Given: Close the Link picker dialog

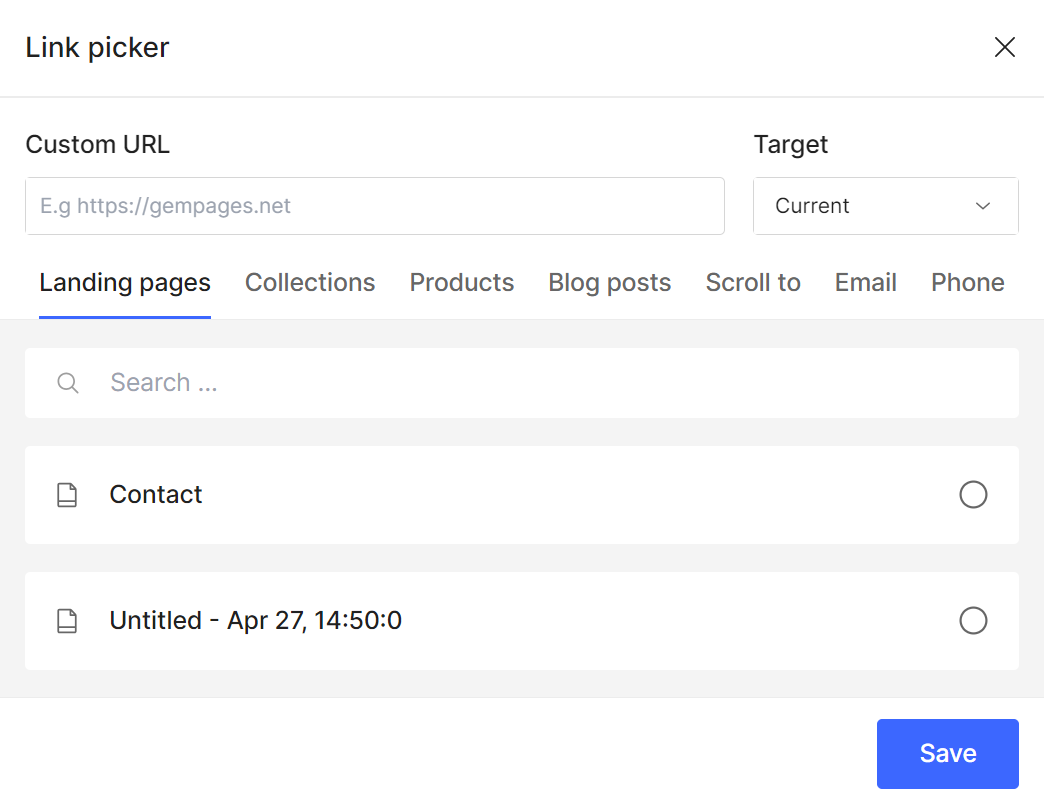Looking at the screenshot, I should click(1004, 47).
